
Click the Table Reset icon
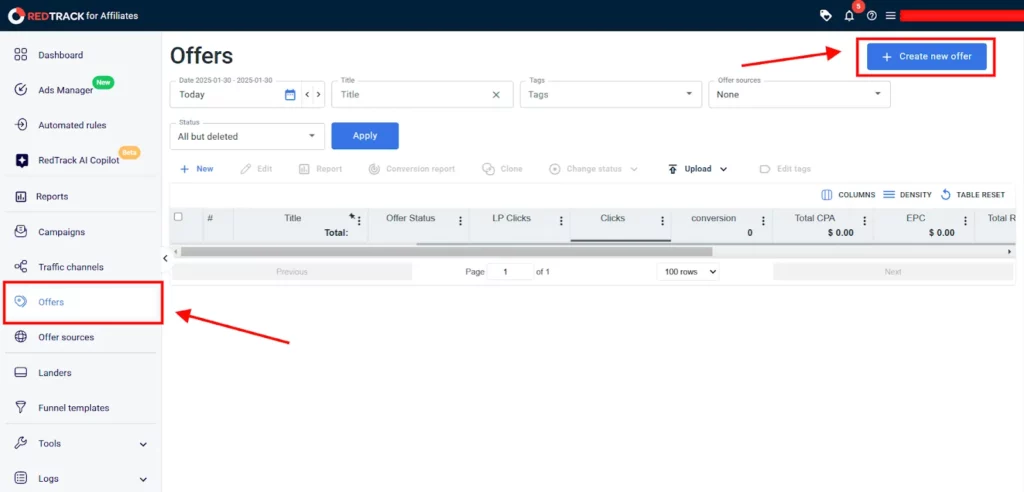pyautogui.click(x=946, y=195)
